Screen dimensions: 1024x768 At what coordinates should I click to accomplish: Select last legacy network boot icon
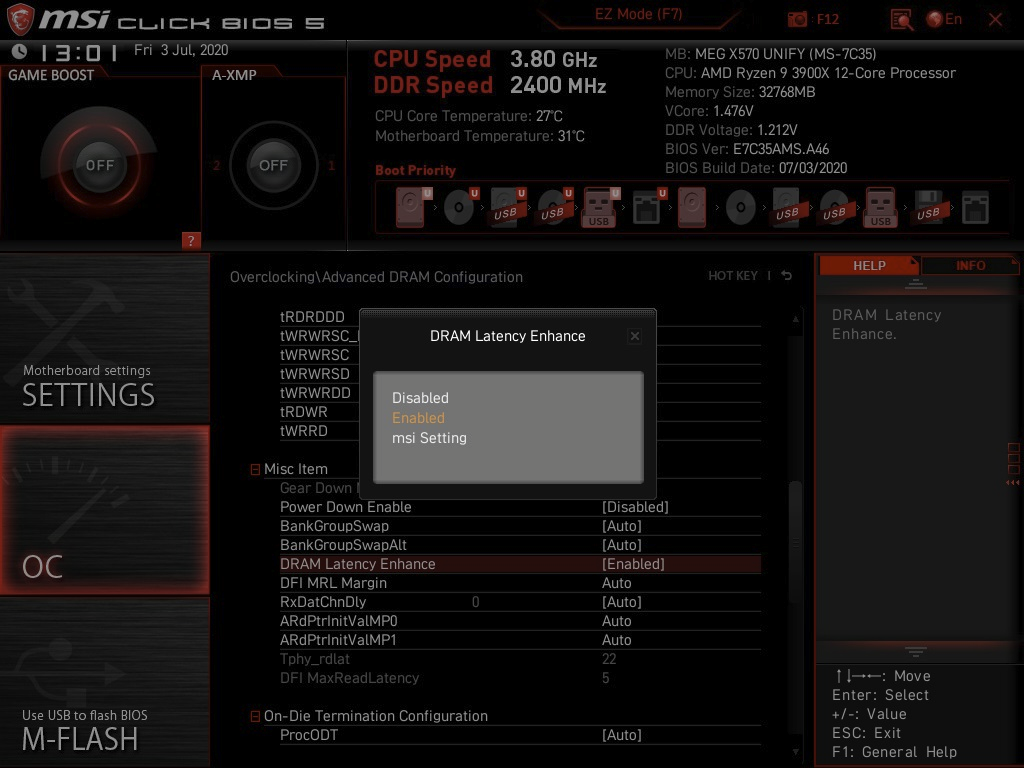click(975, 208)
